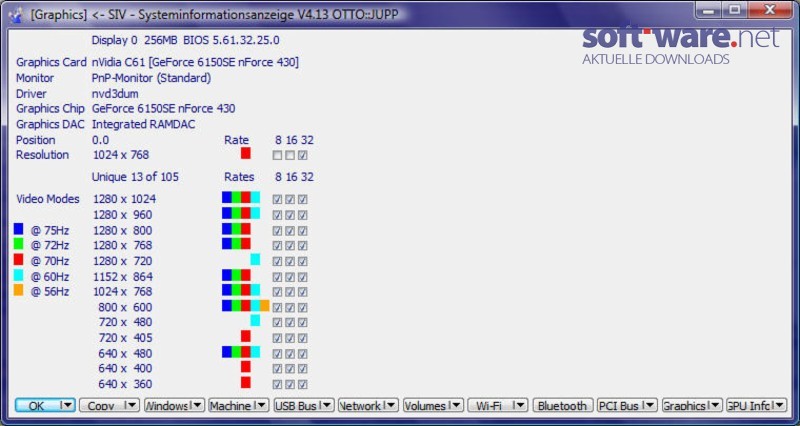Click the 1152 x 864 video mode entry
Image resolution: width=800 pixels, height=426 pixels.
click(x=122, y=277)
